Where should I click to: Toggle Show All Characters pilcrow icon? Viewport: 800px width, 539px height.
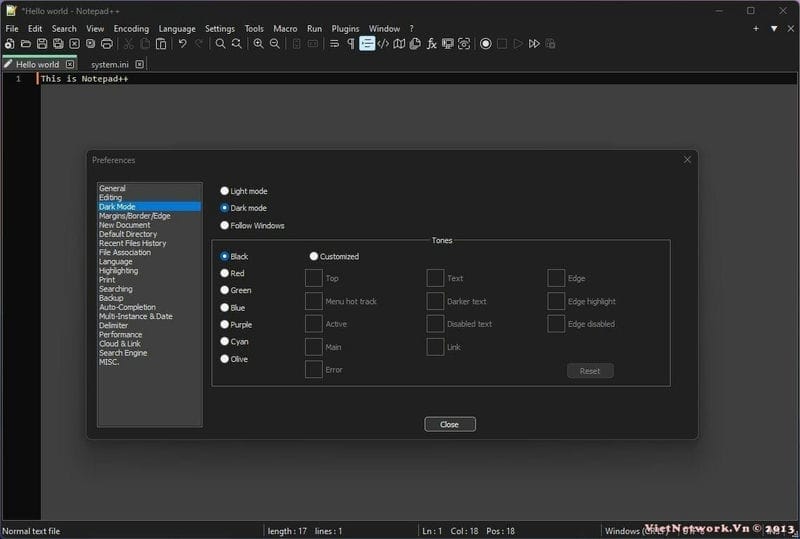tap(351, 44)
